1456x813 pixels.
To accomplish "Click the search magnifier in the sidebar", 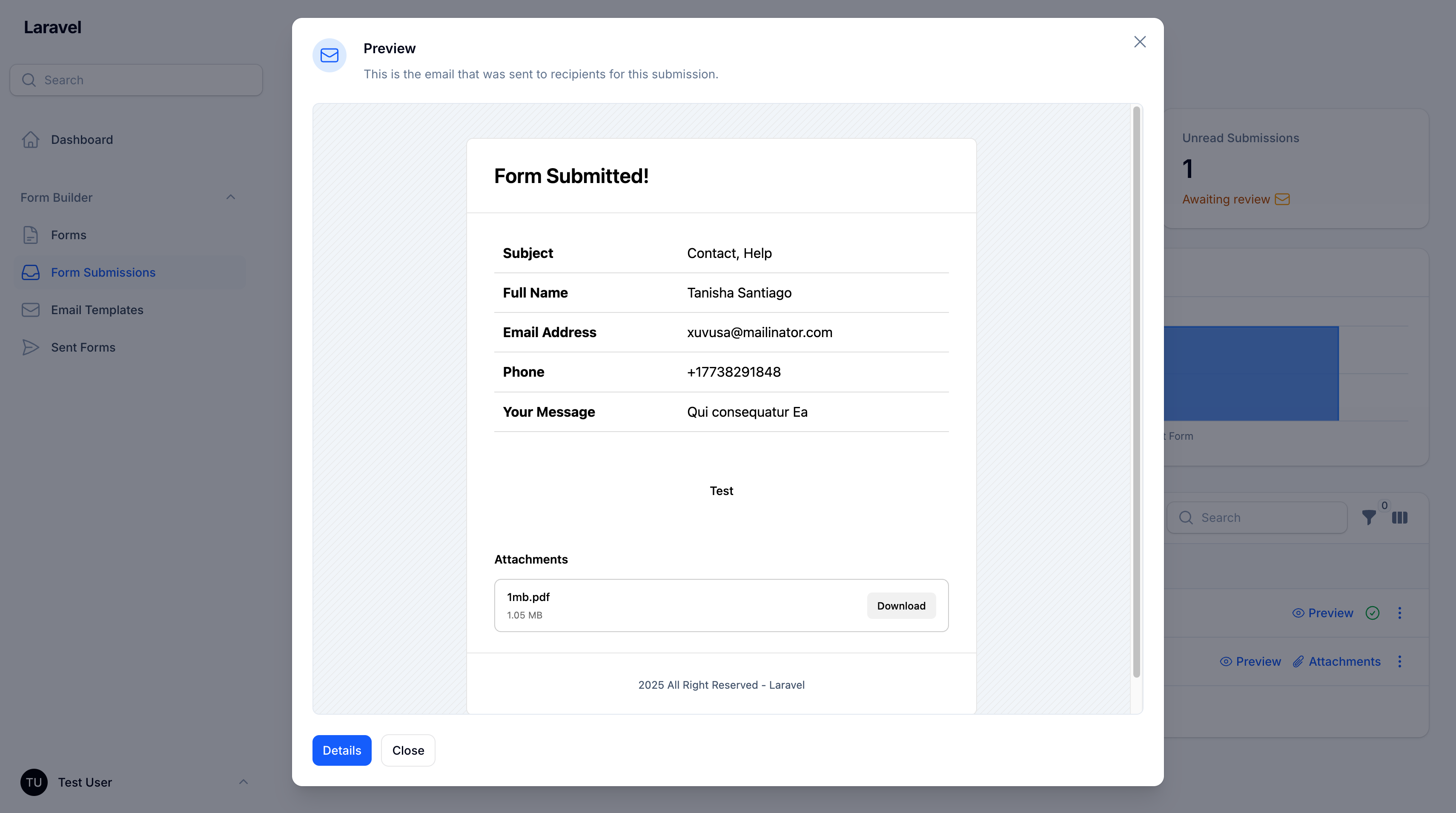I will 29,80.
